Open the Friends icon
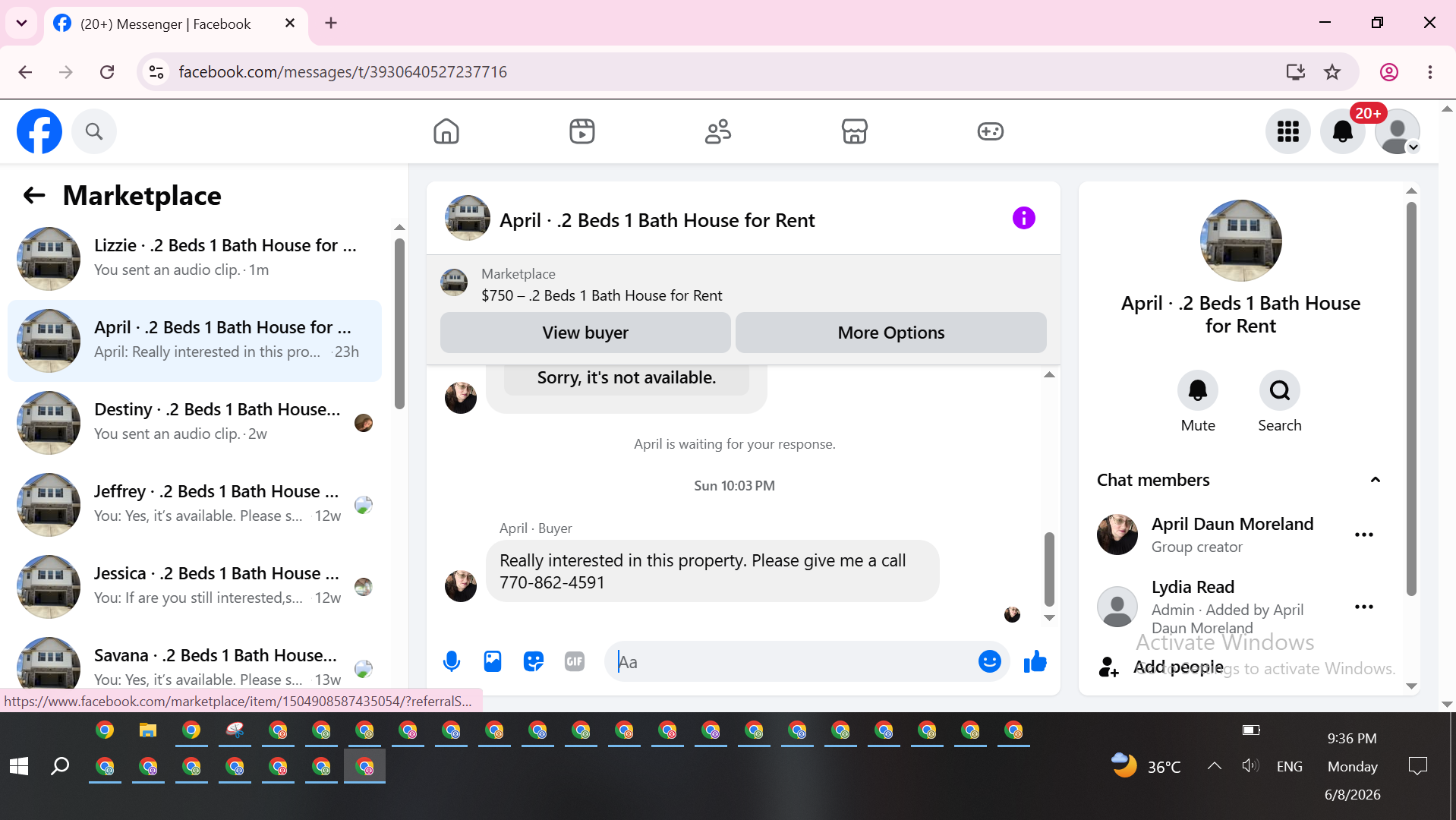The image size is (1456, 820). coord(718,131)
